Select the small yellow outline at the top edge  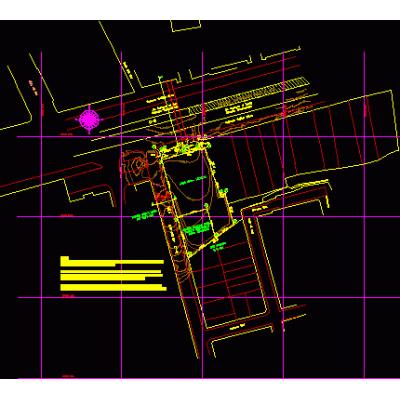(186, 26)
